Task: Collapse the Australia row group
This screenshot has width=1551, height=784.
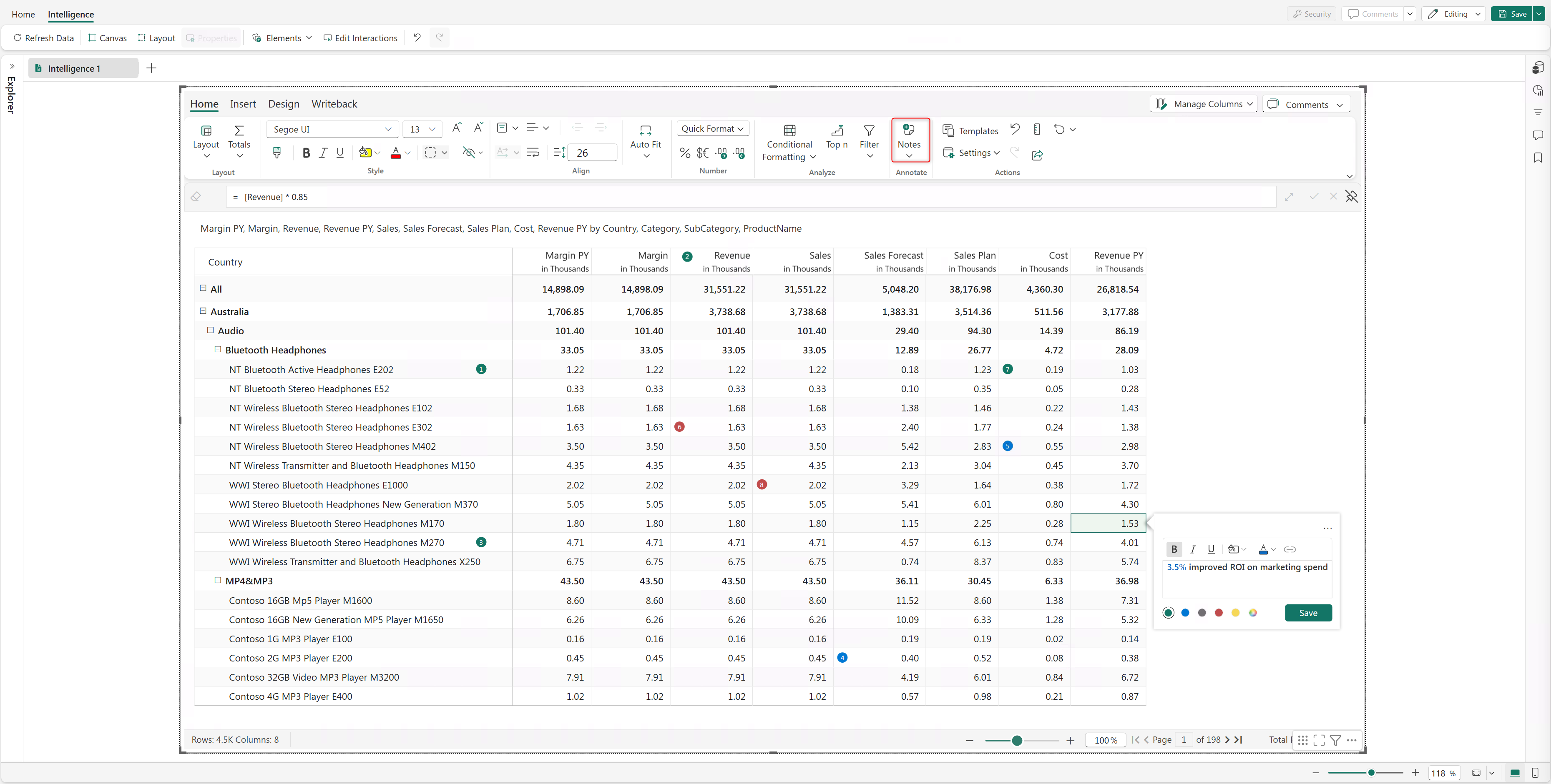Action: [203, 311]
